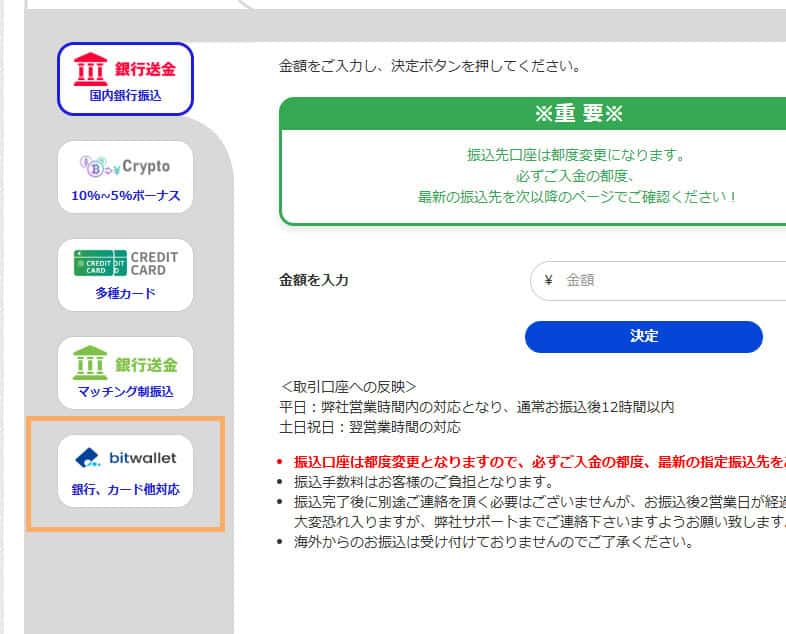
Task: Click text 最新の振込先を次以降のページでご確認ください！
Action: point(577,197)
